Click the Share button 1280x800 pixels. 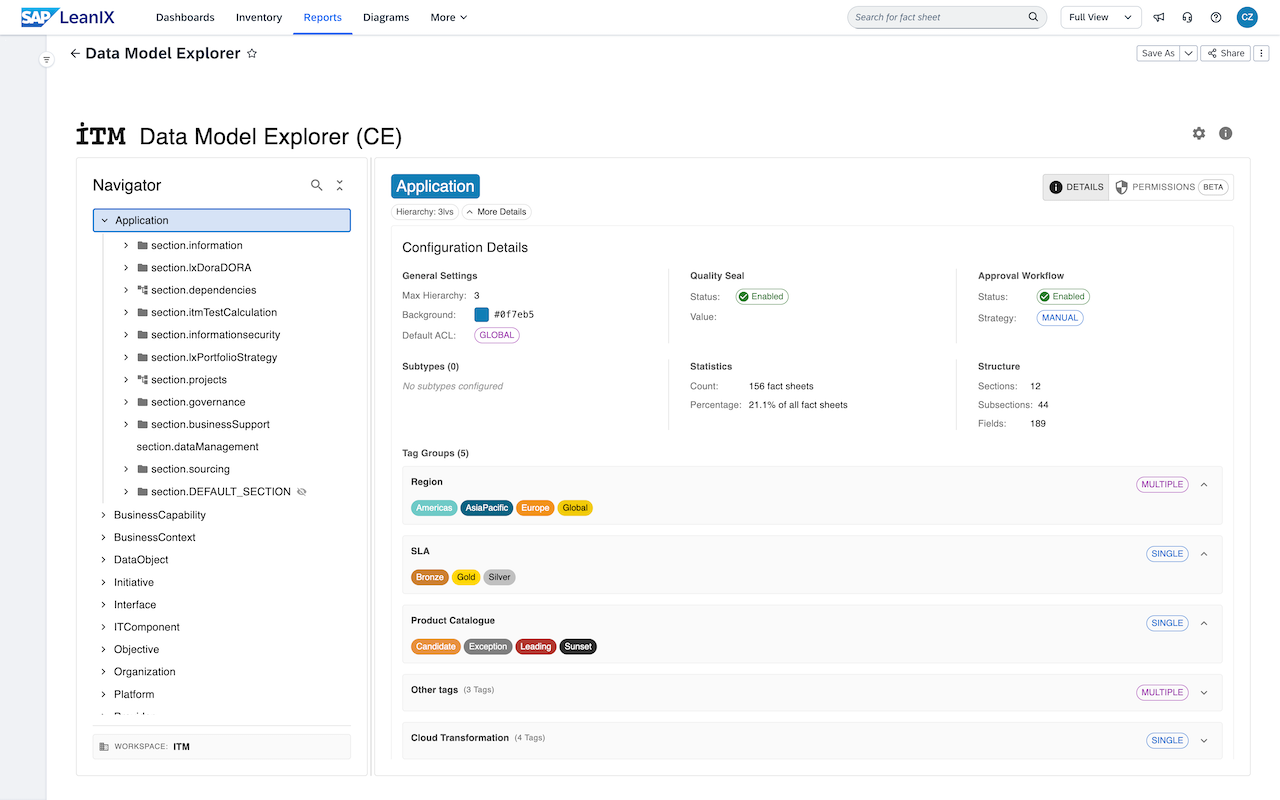pos(1225,53)
